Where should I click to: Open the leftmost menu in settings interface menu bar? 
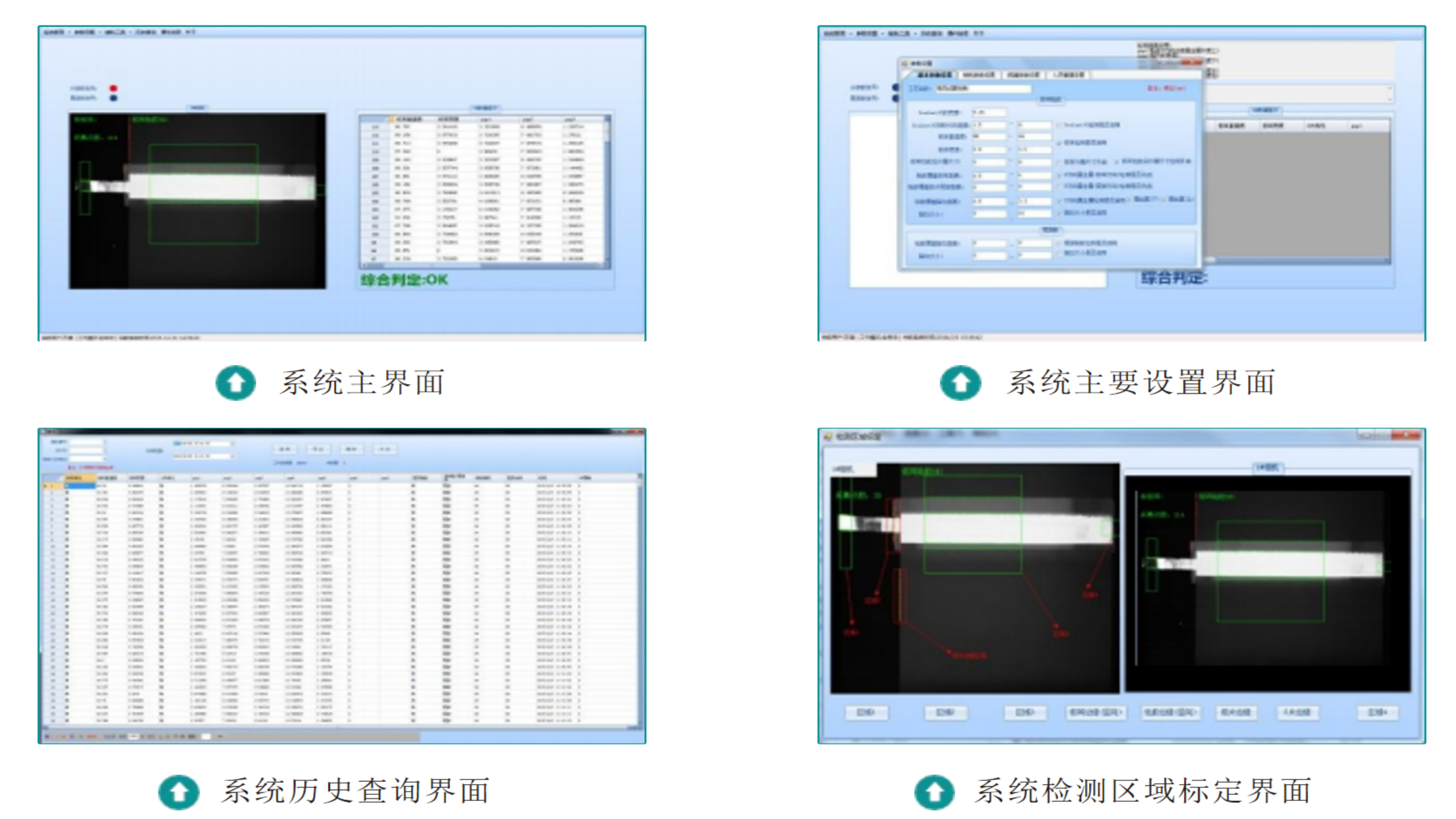tap(834, 34)
